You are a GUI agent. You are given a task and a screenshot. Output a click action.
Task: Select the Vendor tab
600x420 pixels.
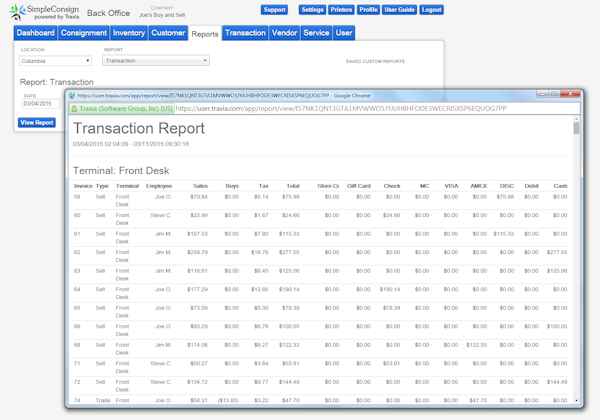[x=284, y=33]
